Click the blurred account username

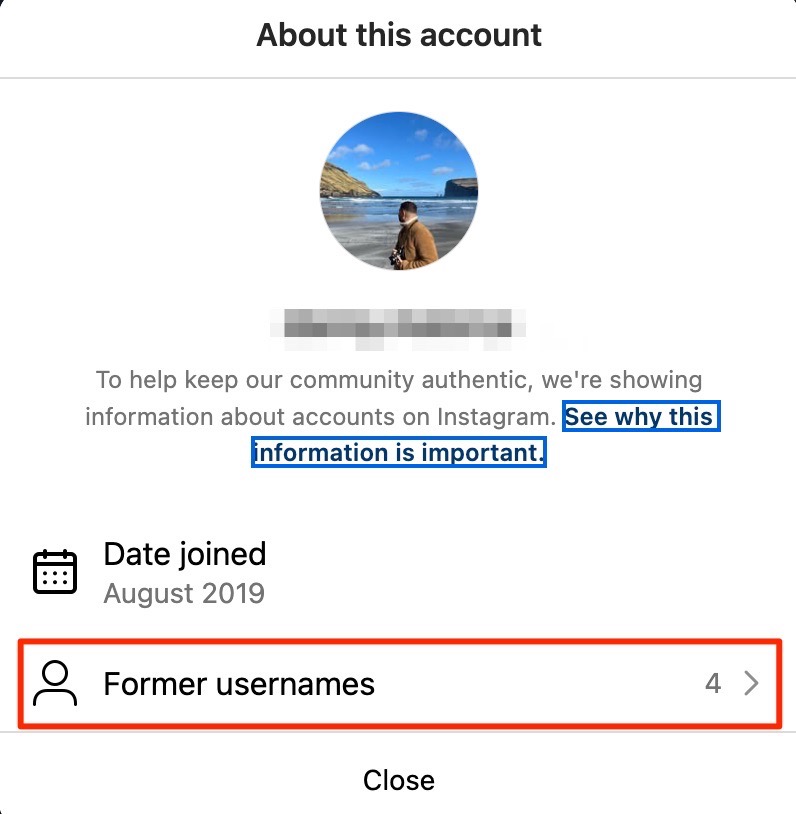pos(399,325)
